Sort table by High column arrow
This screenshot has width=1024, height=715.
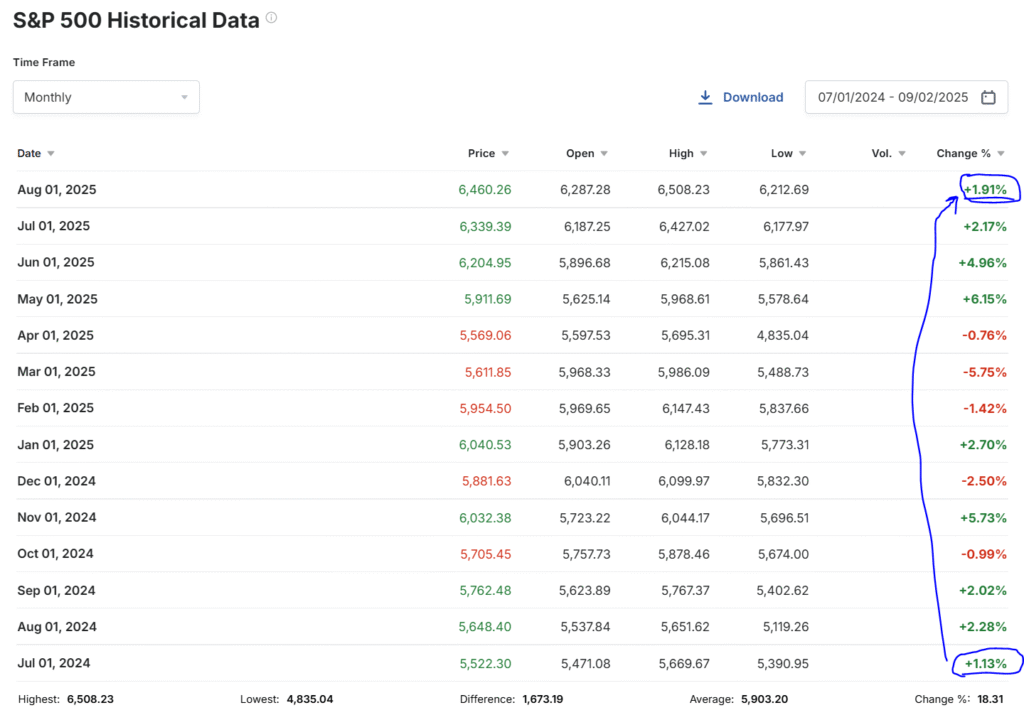point(703,153)
